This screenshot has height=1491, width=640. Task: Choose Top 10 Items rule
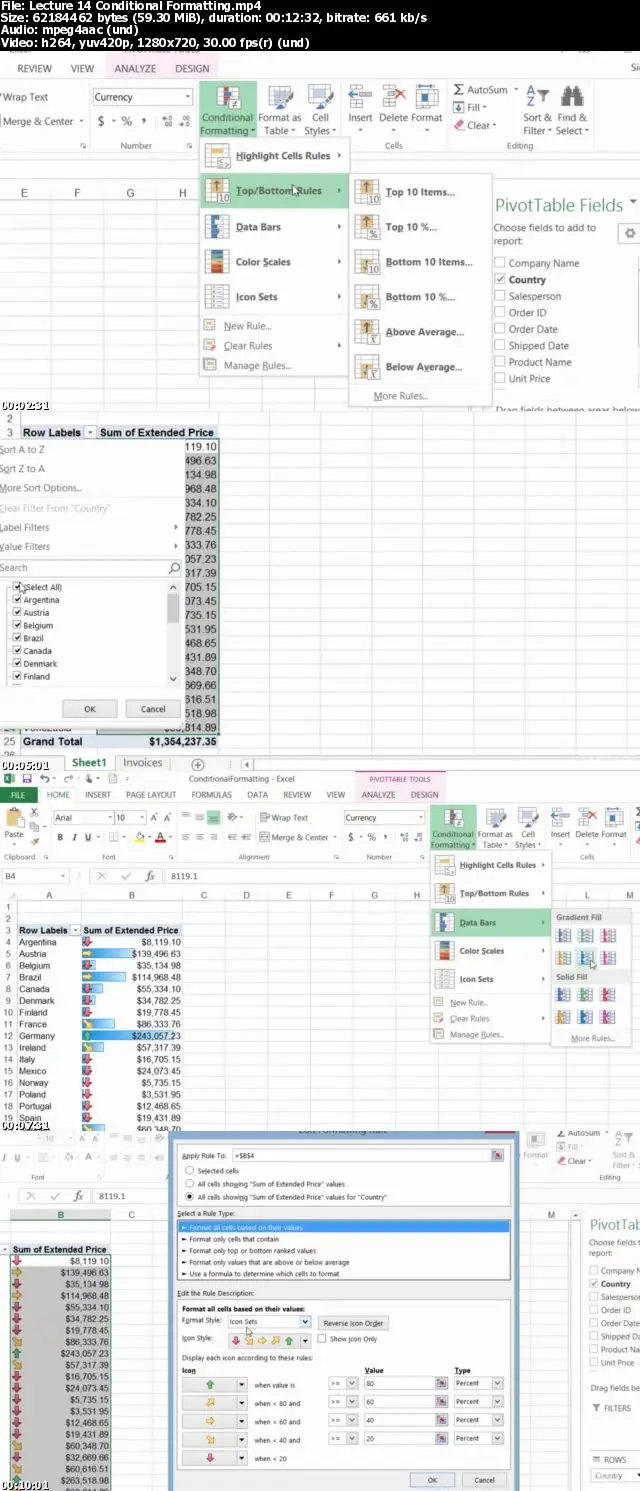click(420, 192)
